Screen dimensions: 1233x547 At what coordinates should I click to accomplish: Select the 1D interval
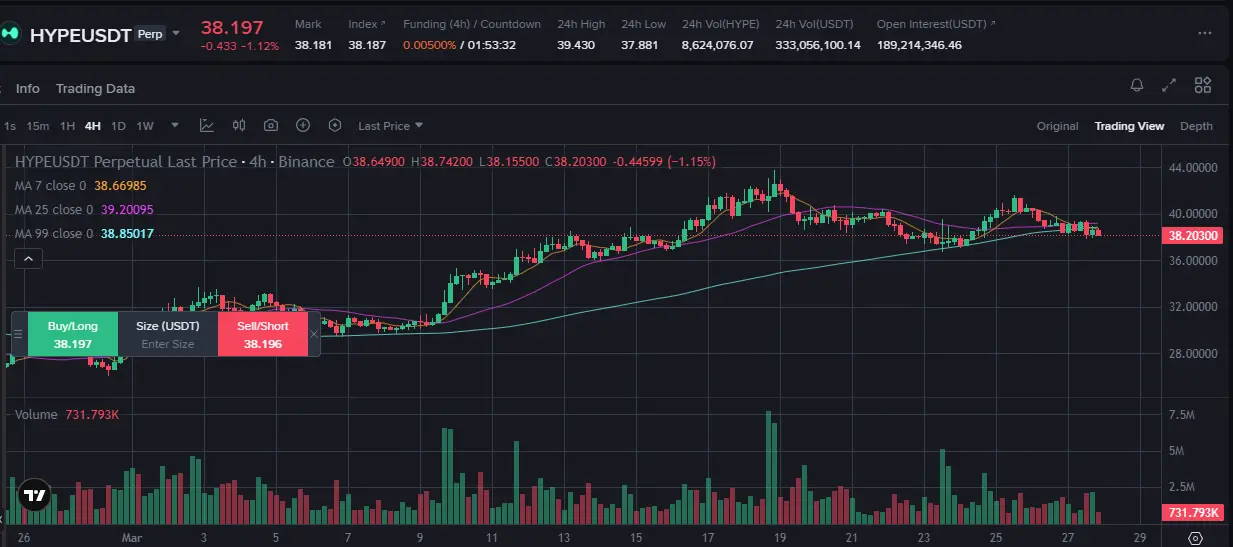click(118, 126)
